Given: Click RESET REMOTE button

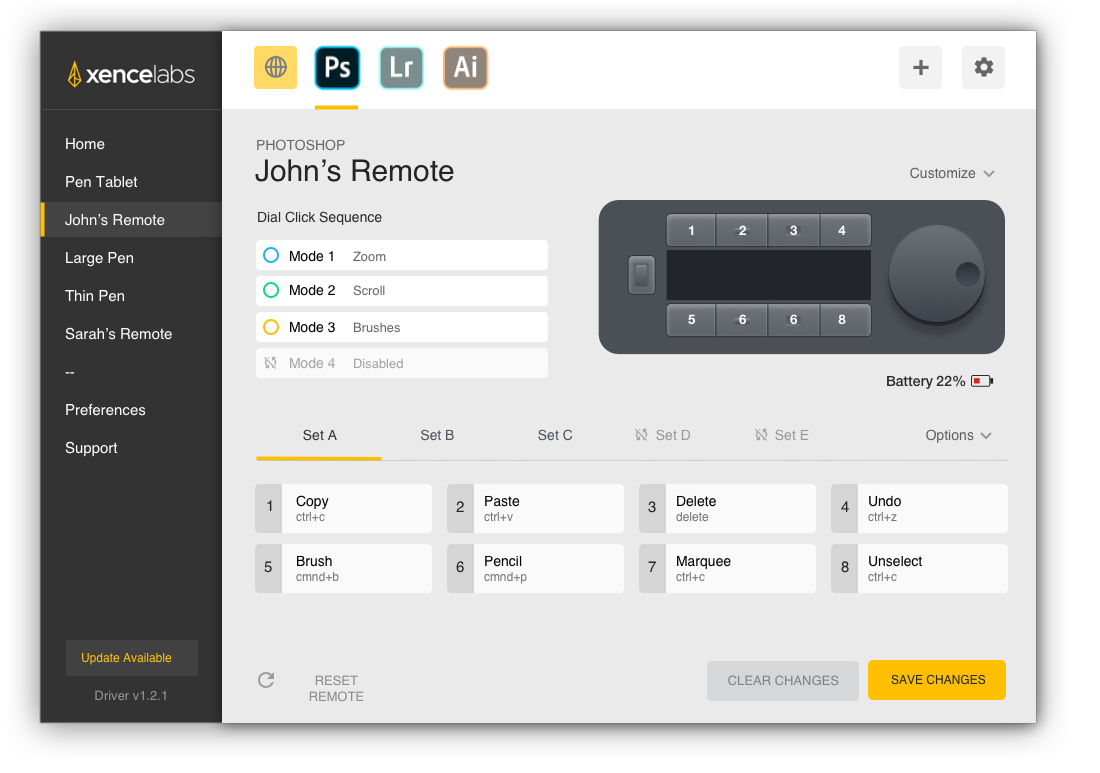Looking at the screenshot, I should coord(336,688).
